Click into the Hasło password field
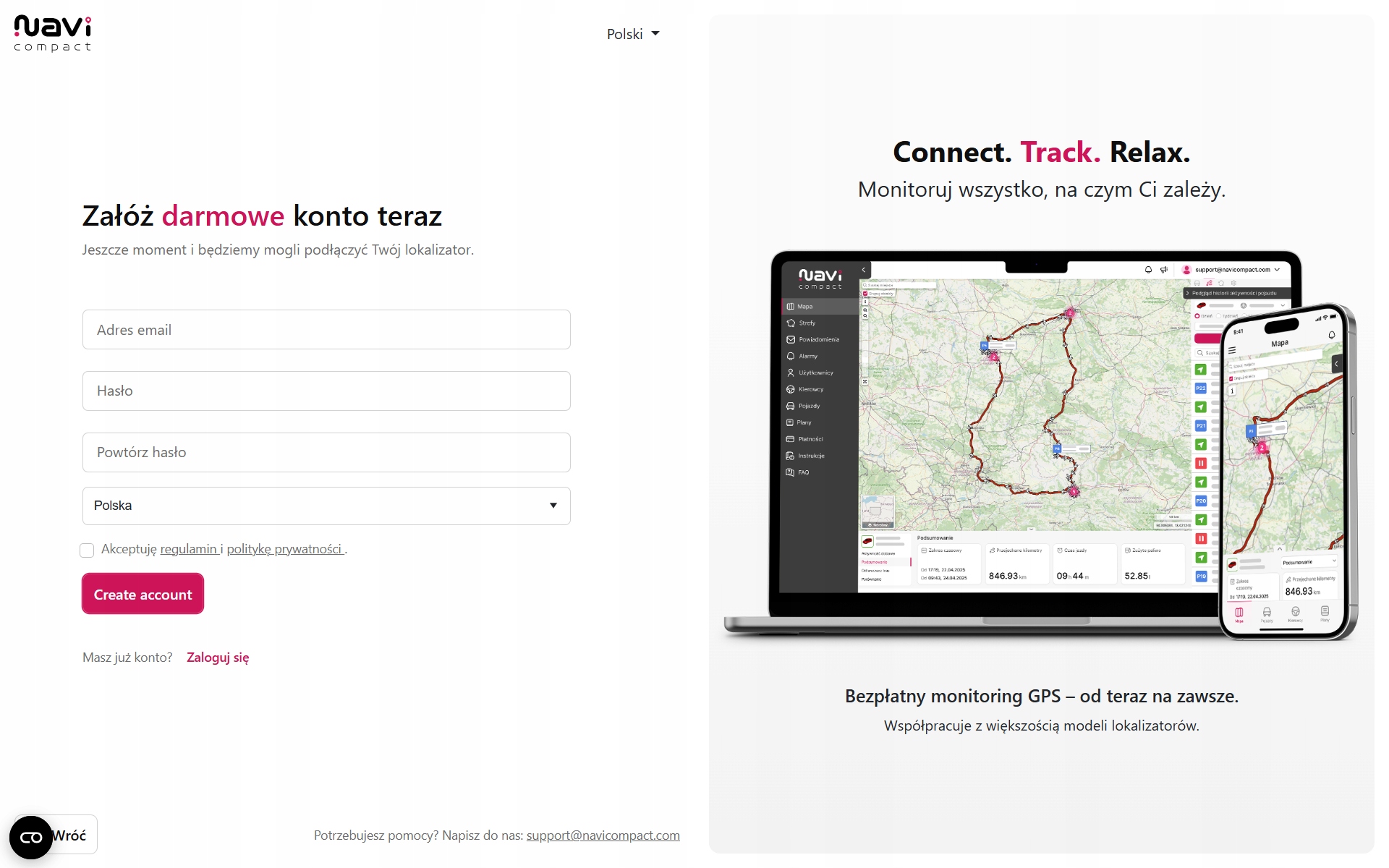1389x868 pixels. click(326, 391)
